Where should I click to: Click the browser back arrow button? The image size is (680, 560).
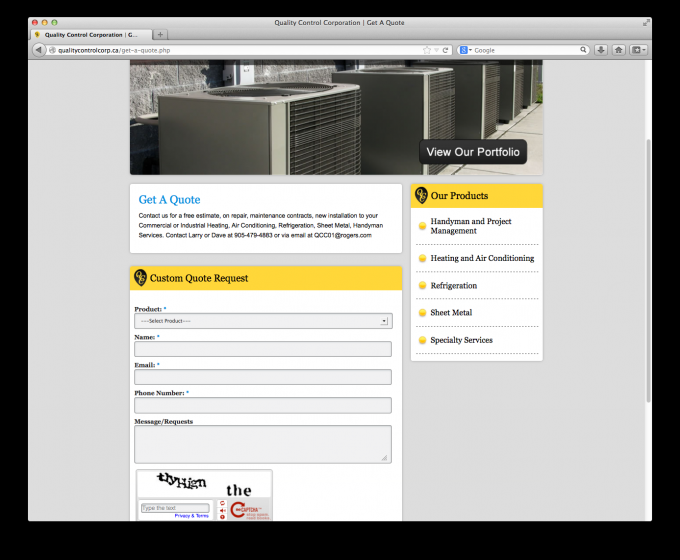click(x=39, y=50)
